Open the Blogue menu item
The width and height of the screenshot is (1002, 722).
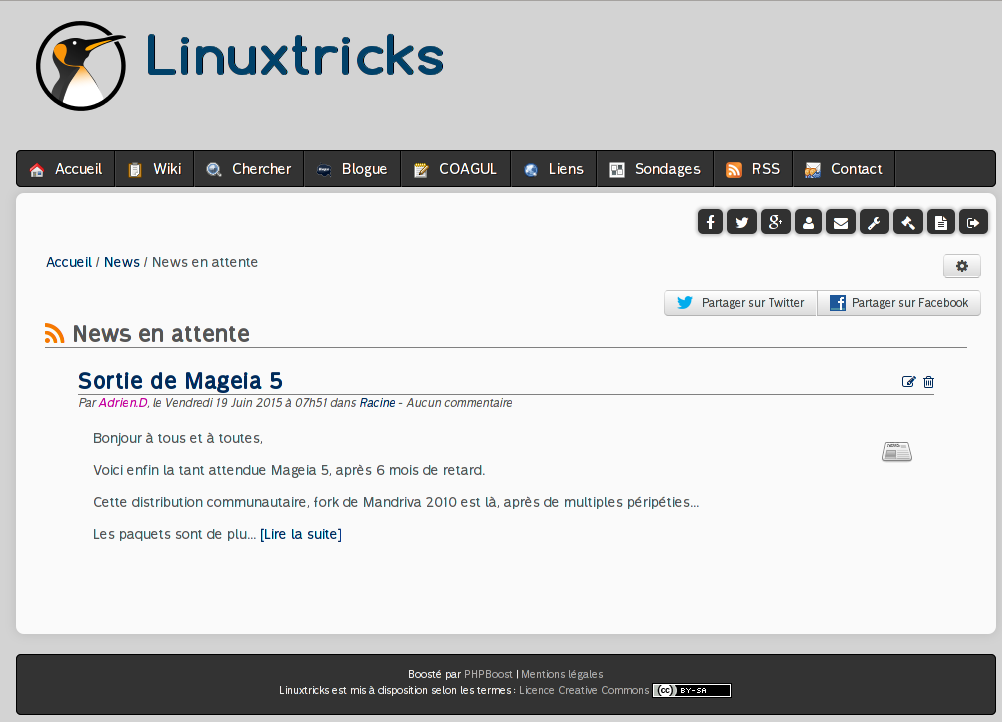pyautogui.click(x=352, y=169)
